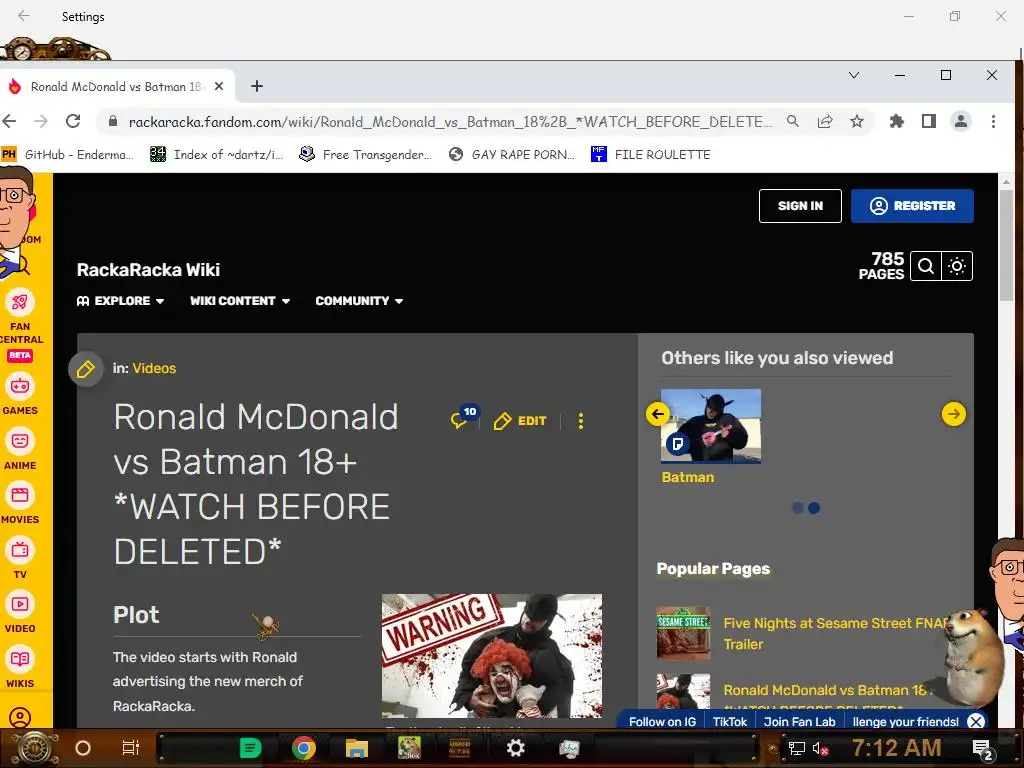Click the EDIT page button
The width and height of the screenshot is (1024, 768).
pos(520,421)
